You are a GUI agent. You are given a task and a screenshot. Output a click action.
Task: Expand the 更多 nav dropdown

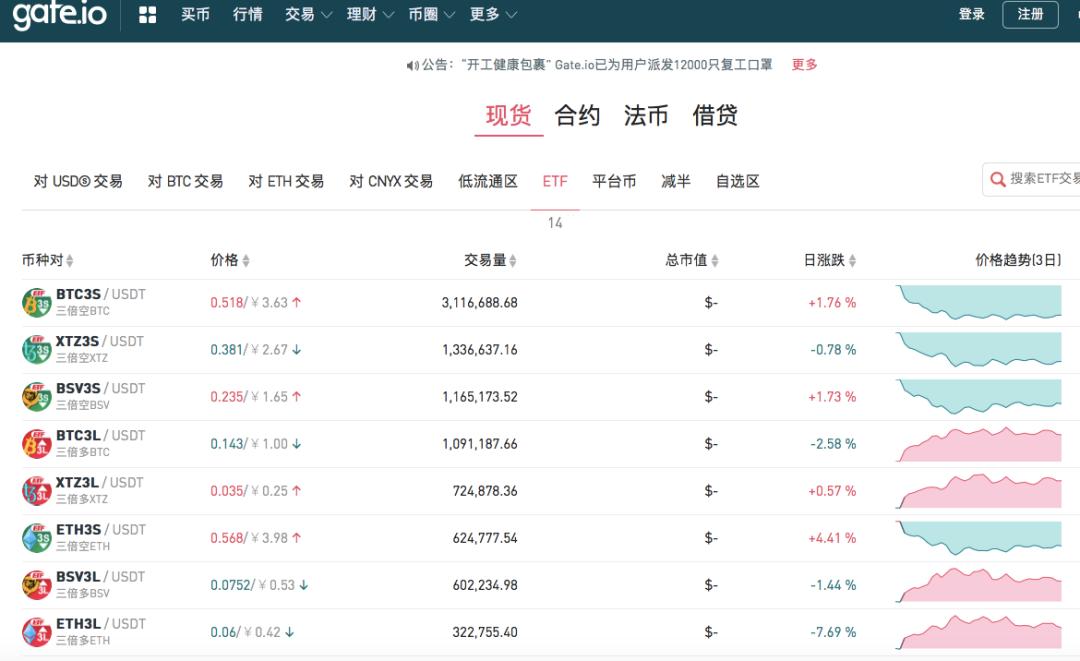point(493,14)
